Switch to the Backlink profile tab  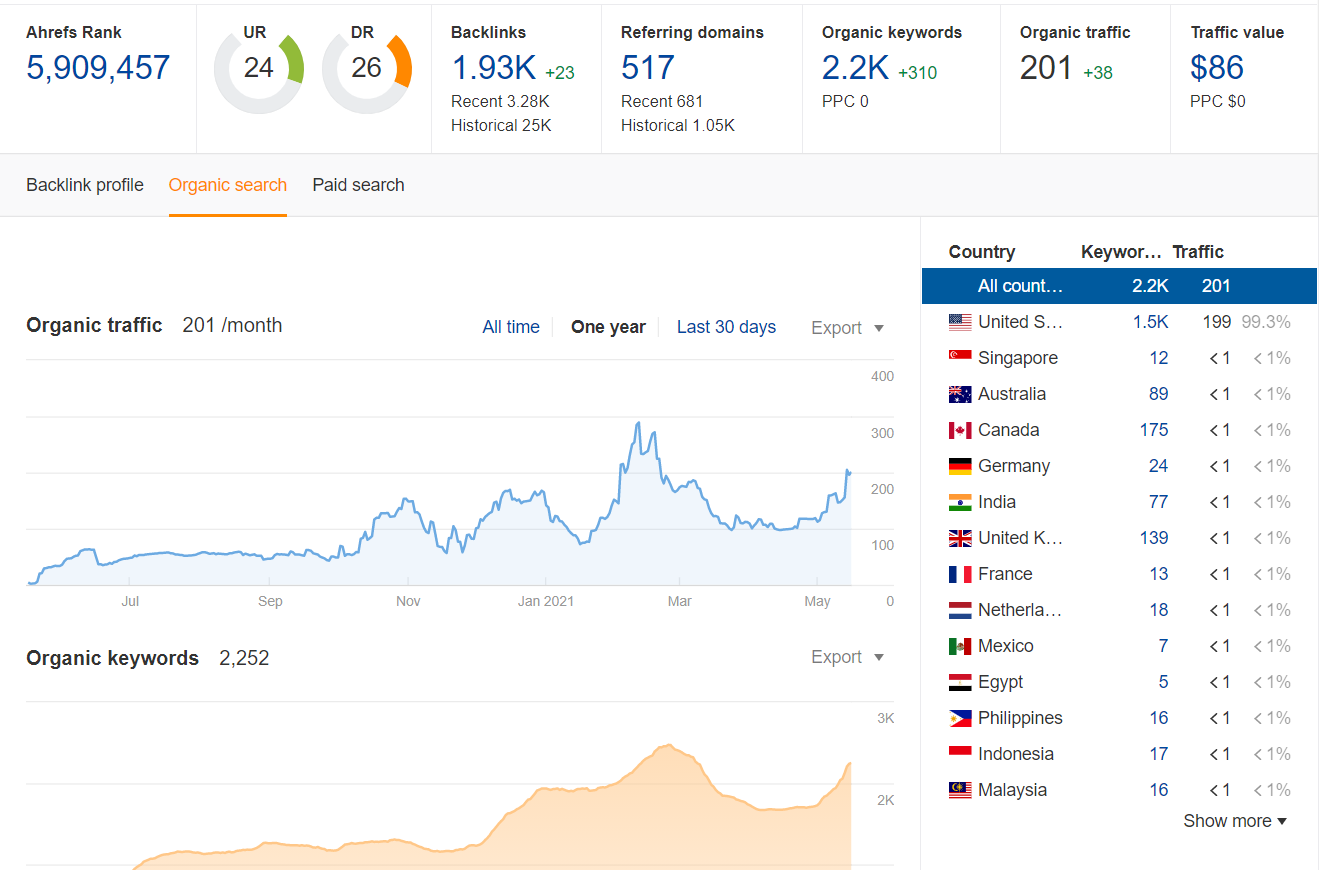85,185
